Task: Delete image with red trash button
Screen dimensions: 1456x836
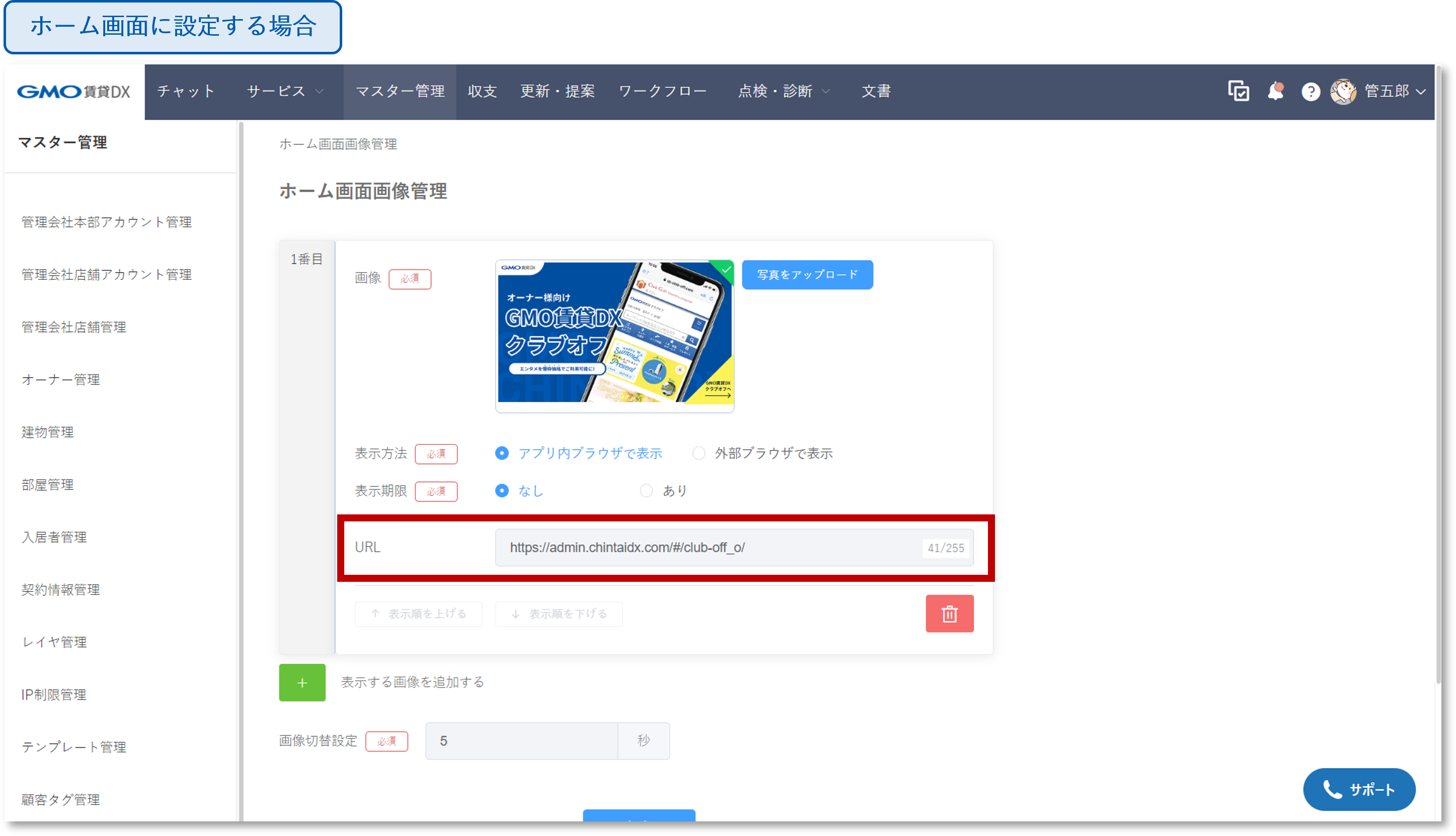Action: click(x=949, y=614)
